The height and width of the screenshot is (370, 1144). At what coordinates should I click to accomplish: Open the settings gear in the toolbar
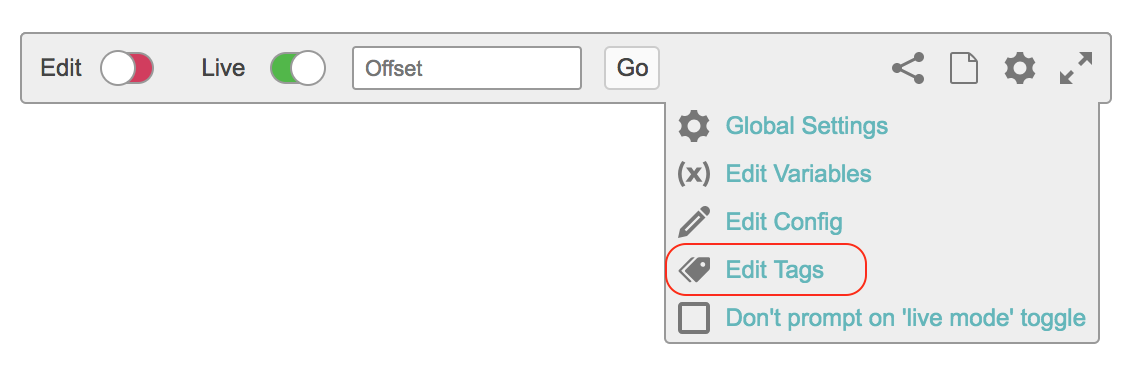point(1019,68)
